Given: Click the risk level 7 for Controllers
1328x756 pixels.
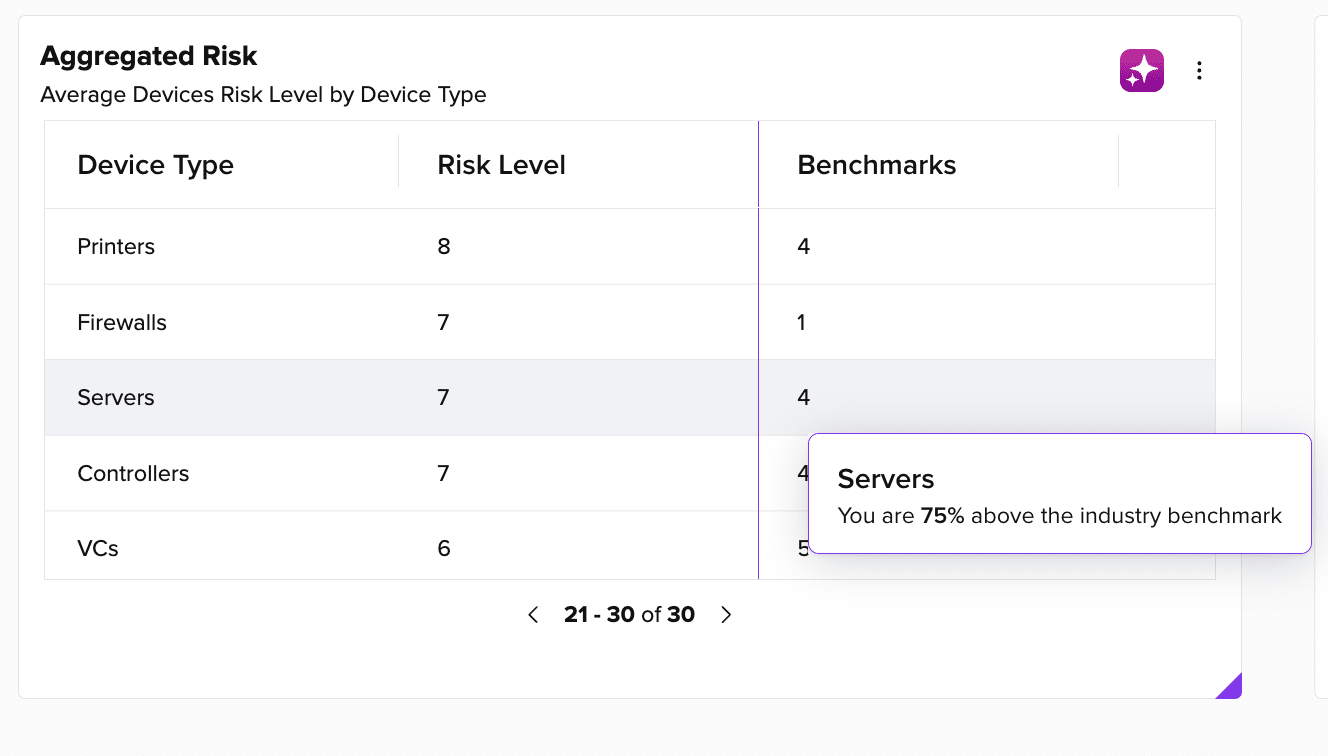Looking at the screenshot, I should pyautogui.click(x=443, y=473).
